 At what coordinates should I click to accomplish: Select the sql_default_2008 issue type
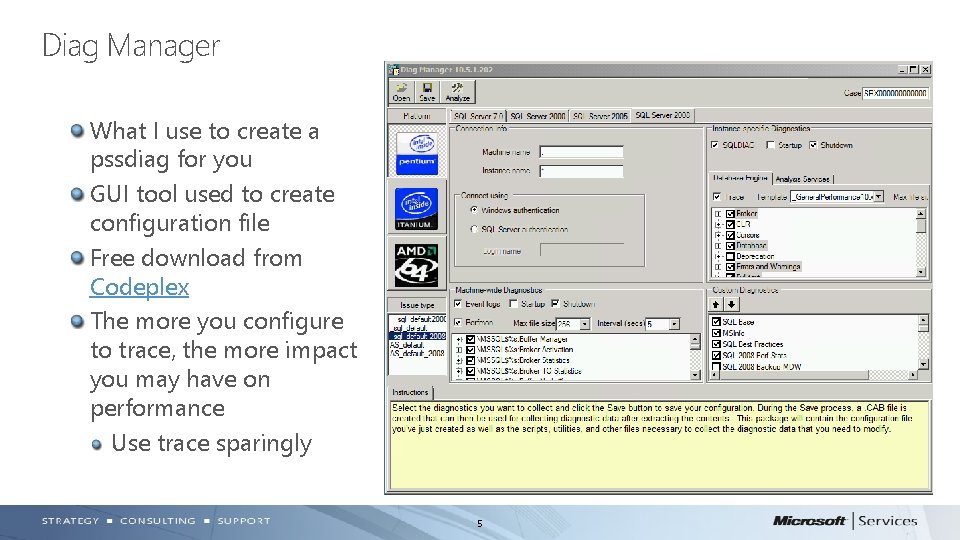point(419,336)
